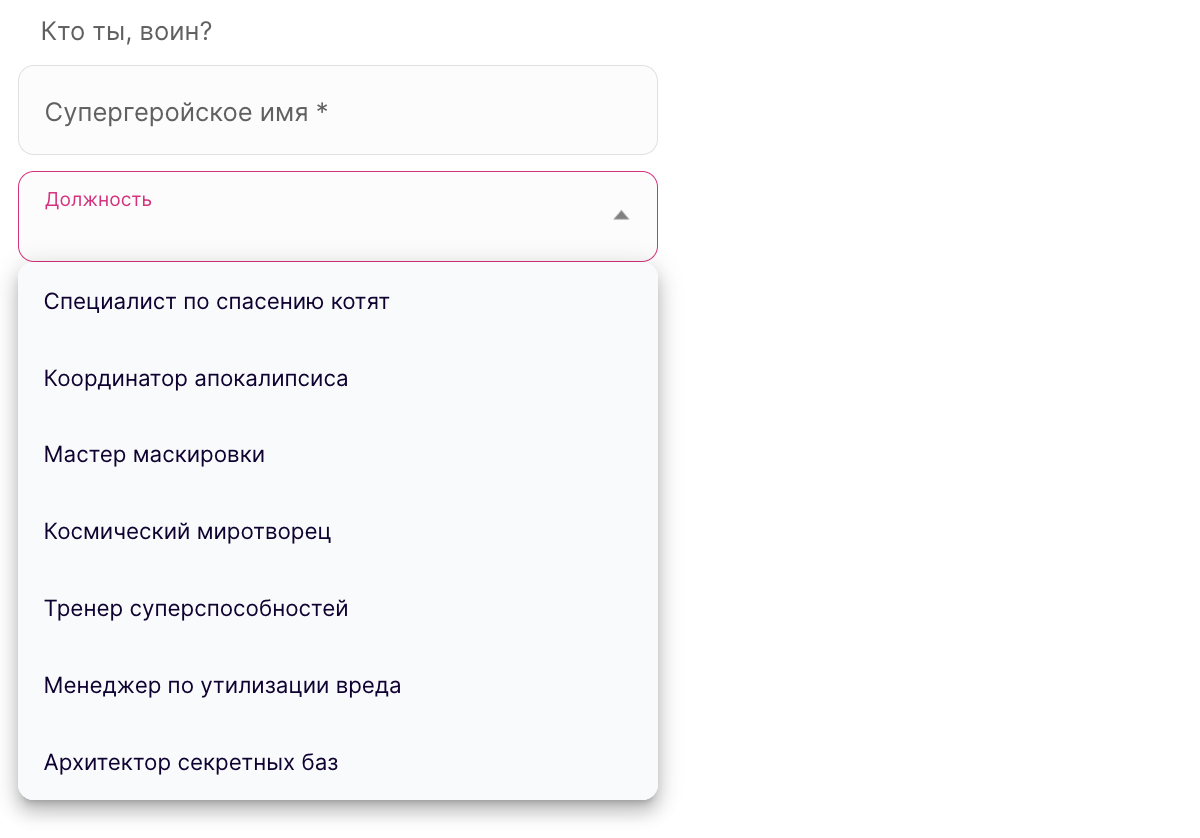
Task: Click the Должность field label
Action: [98, 199]
